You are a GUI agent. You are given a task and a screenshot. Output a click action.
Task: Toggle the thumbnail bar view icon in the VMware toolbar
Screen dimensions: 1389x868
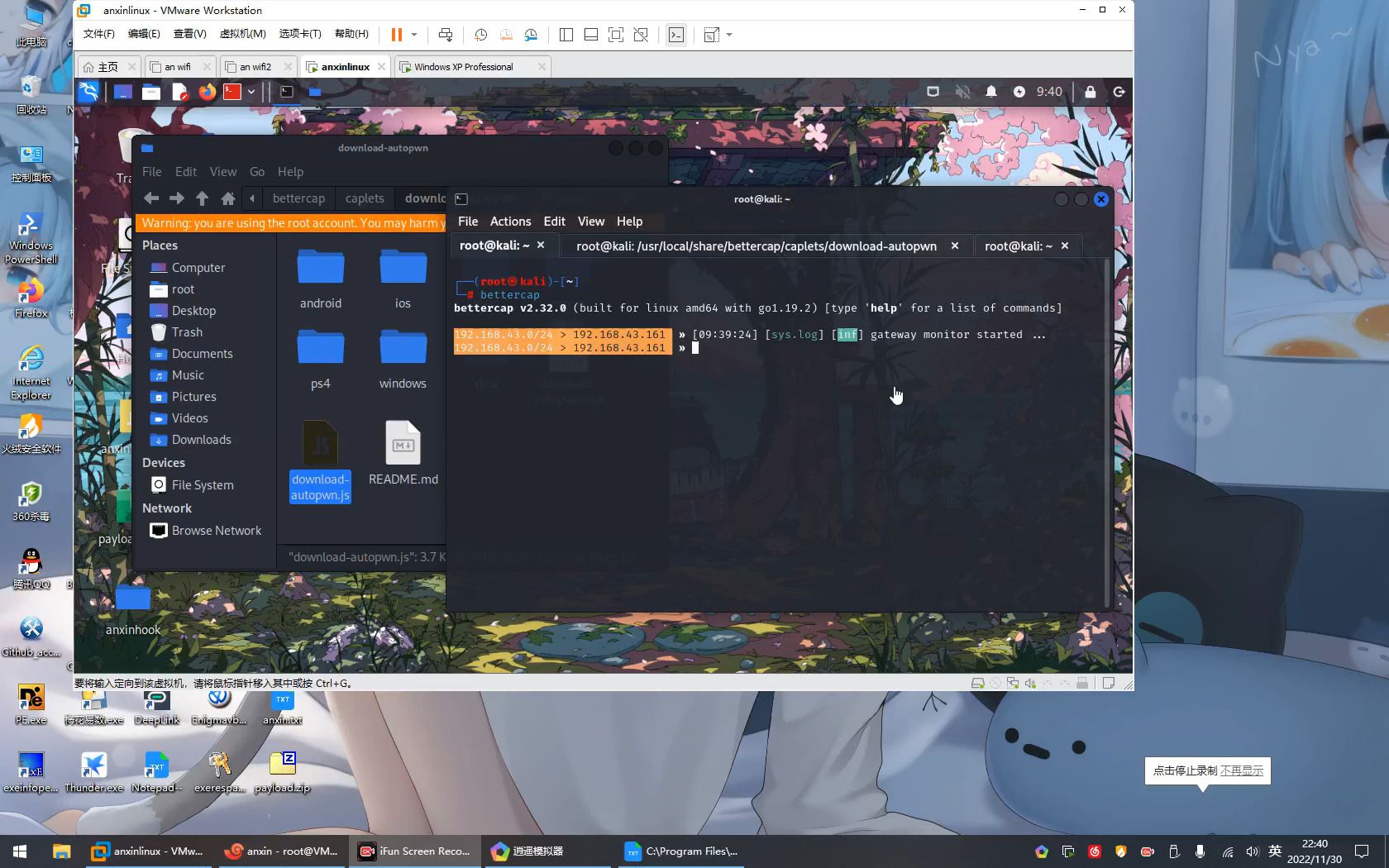(591, 35)
